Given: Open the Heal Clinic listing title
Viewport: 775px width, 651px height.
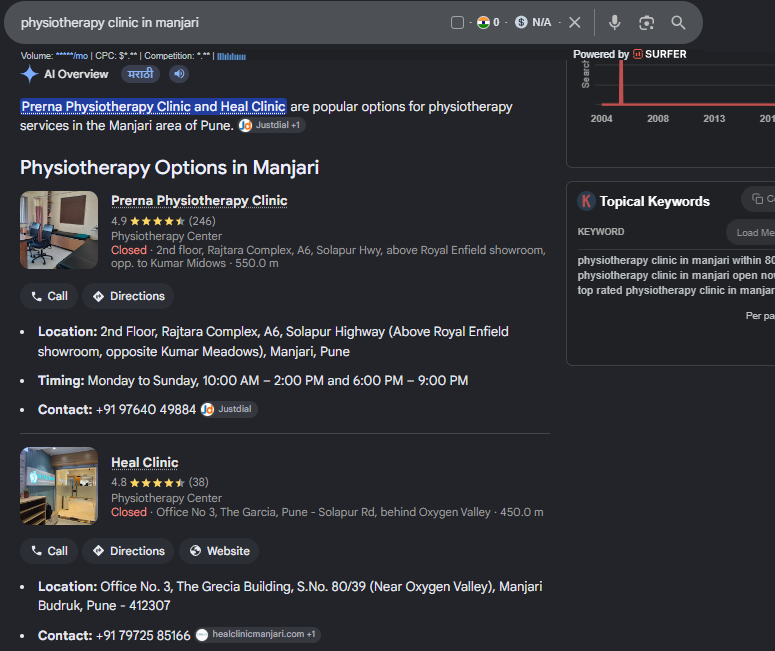Looking at the screenshot, I should pyautogui.click(x=145, y=462).
